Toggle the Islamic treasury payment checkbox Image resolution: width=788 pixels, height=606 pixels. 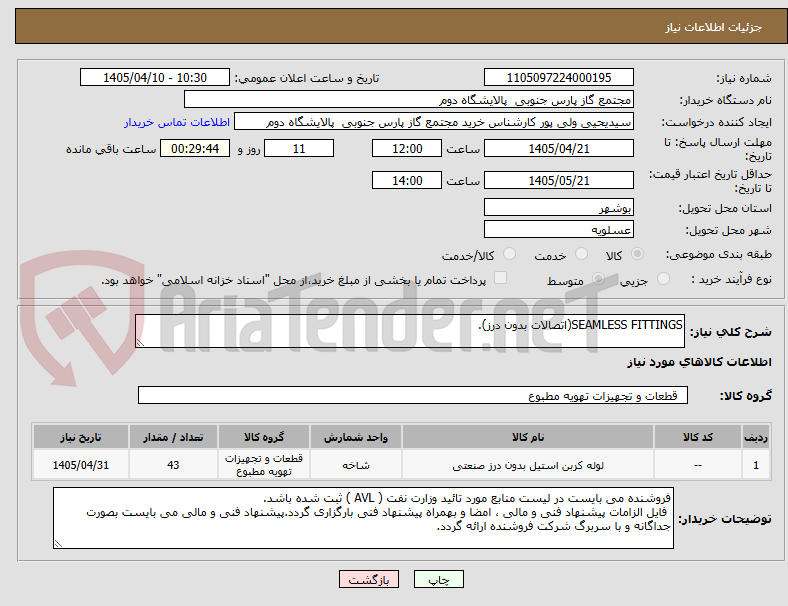click(501, 278)
